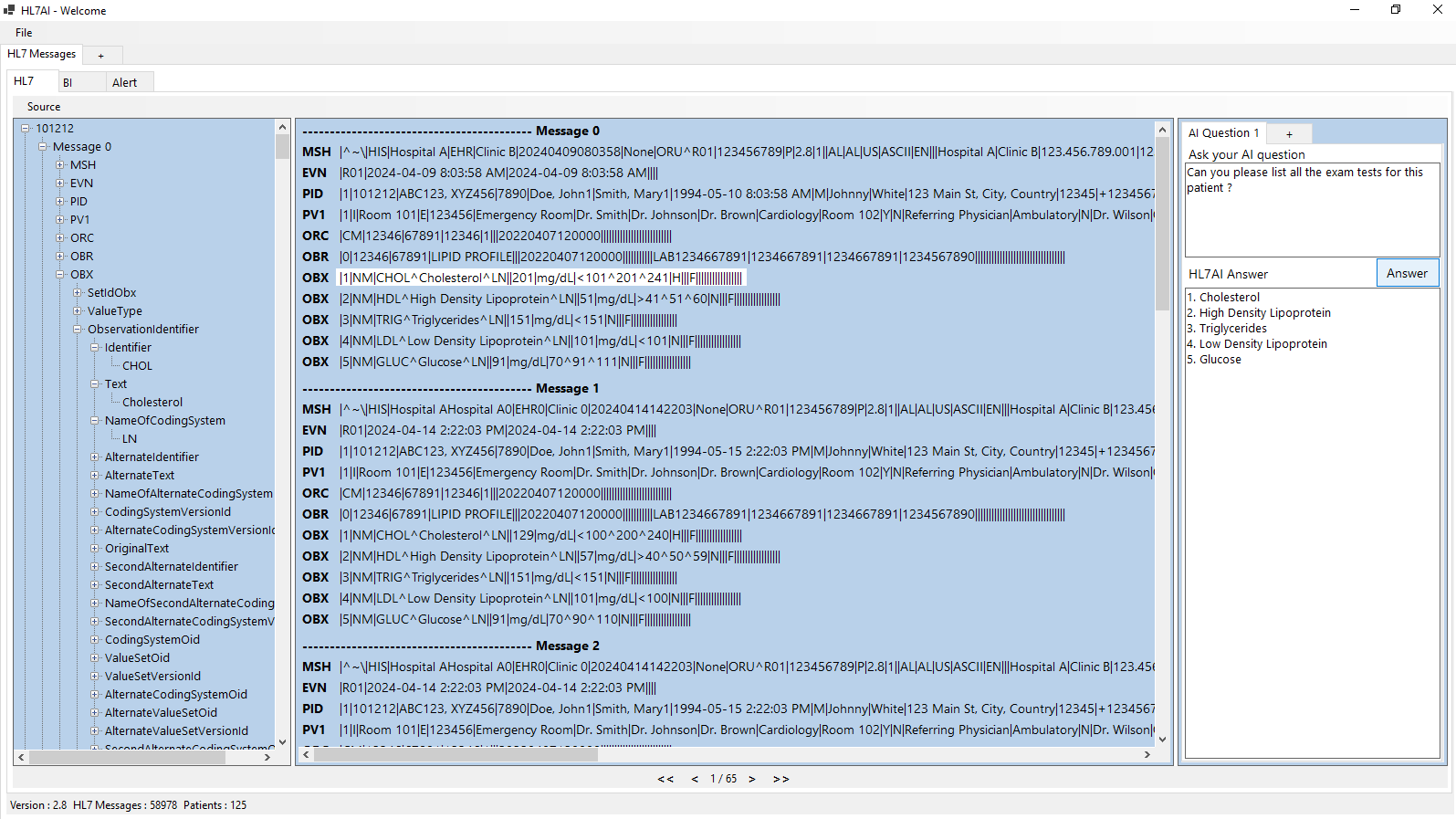Expand the AlternateIdentifier node

95,457
